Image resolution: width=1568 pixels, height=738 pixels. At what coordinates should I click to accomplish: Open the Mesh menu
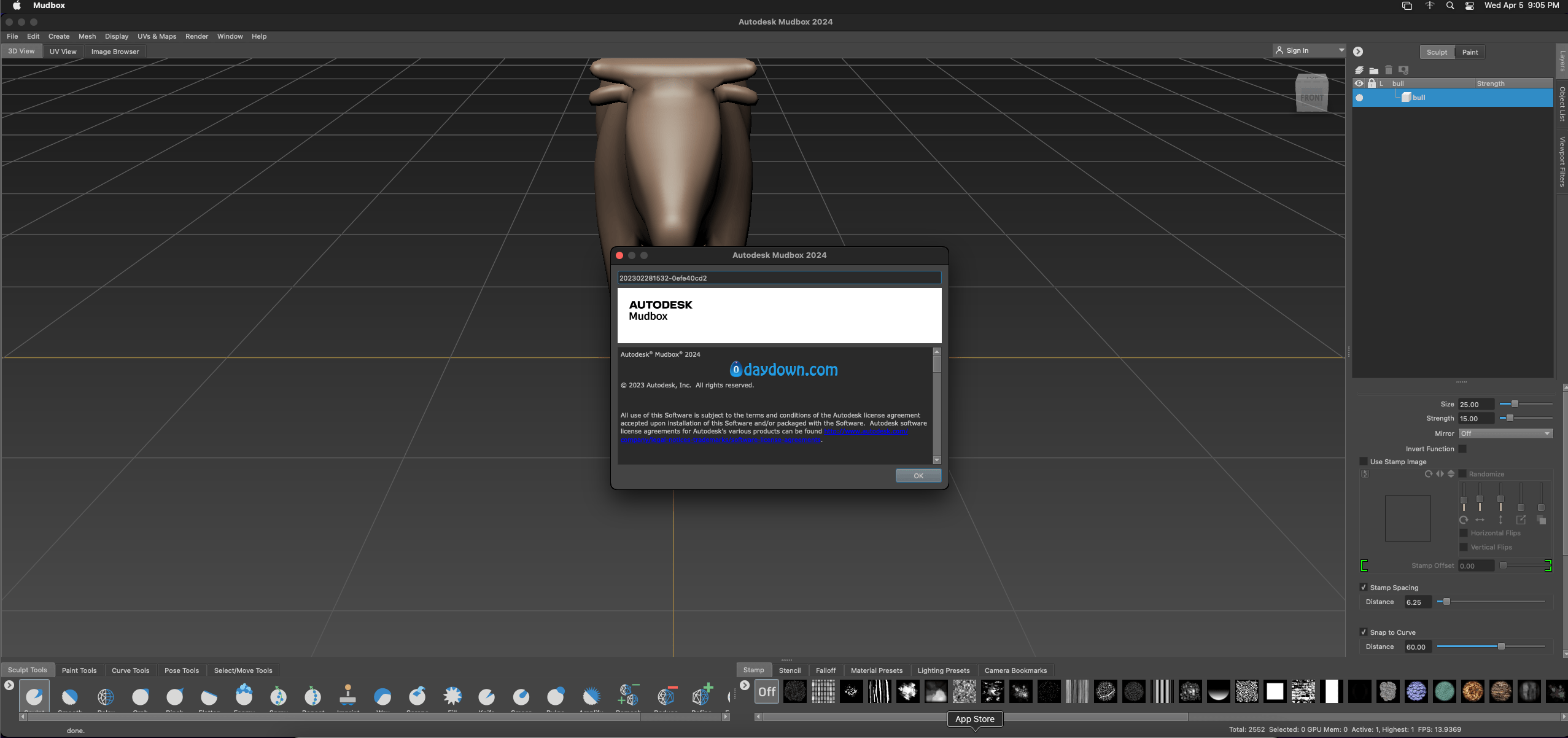(87, 36)
